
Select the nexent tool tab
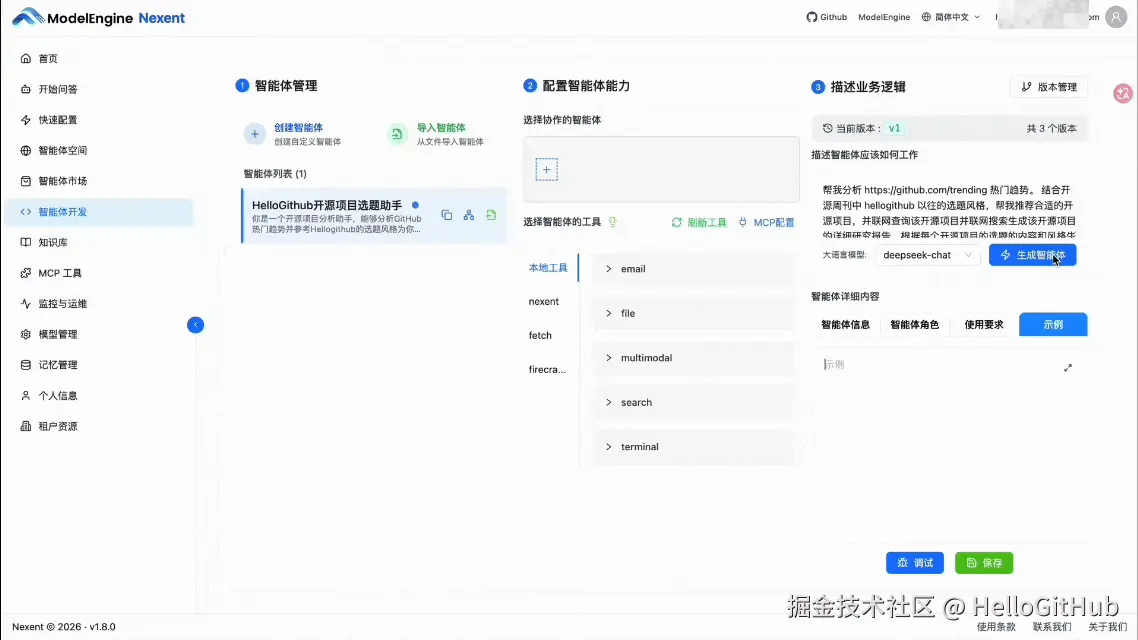(544, 302)
